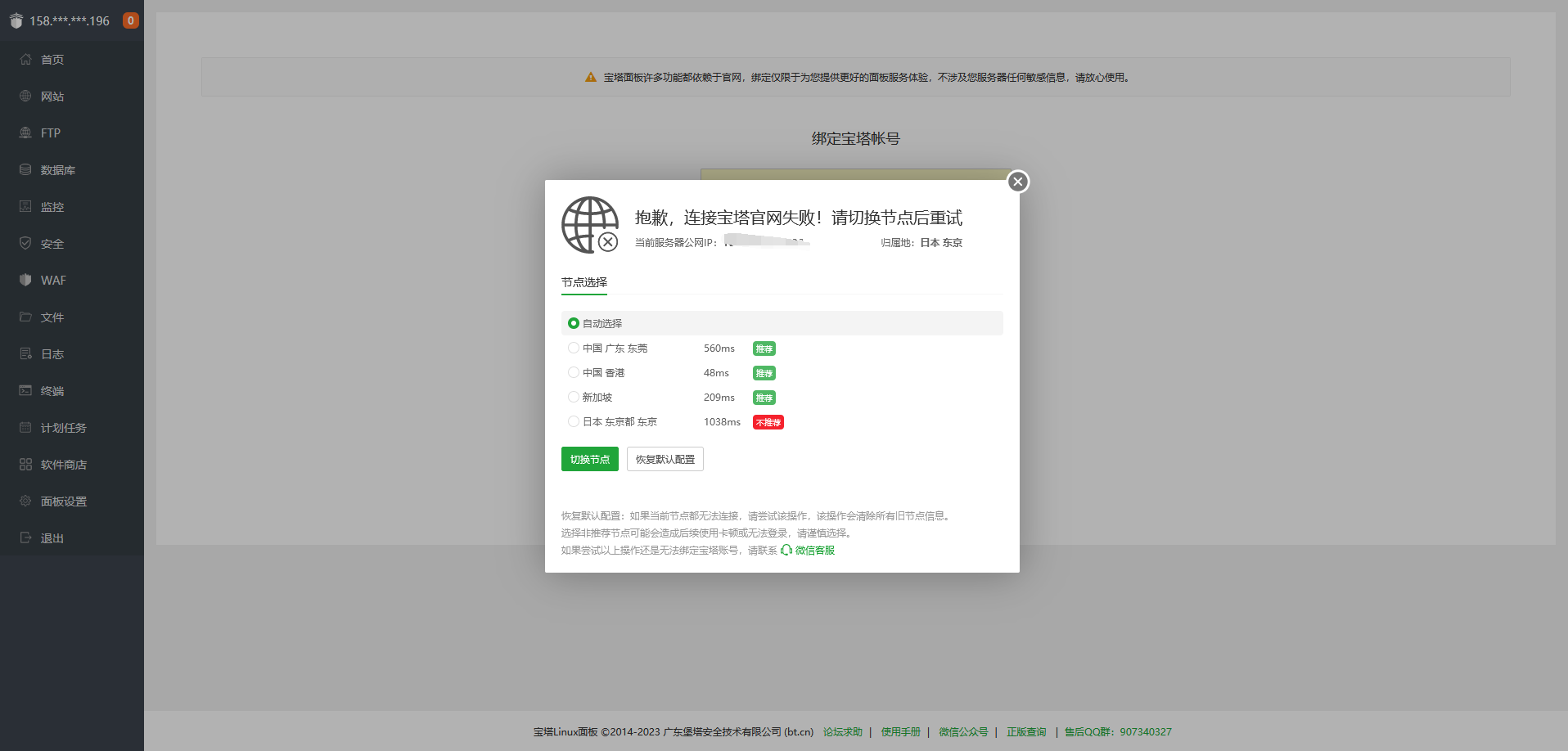
Task: Click the WAF shield icon
Action: [25, 280]
